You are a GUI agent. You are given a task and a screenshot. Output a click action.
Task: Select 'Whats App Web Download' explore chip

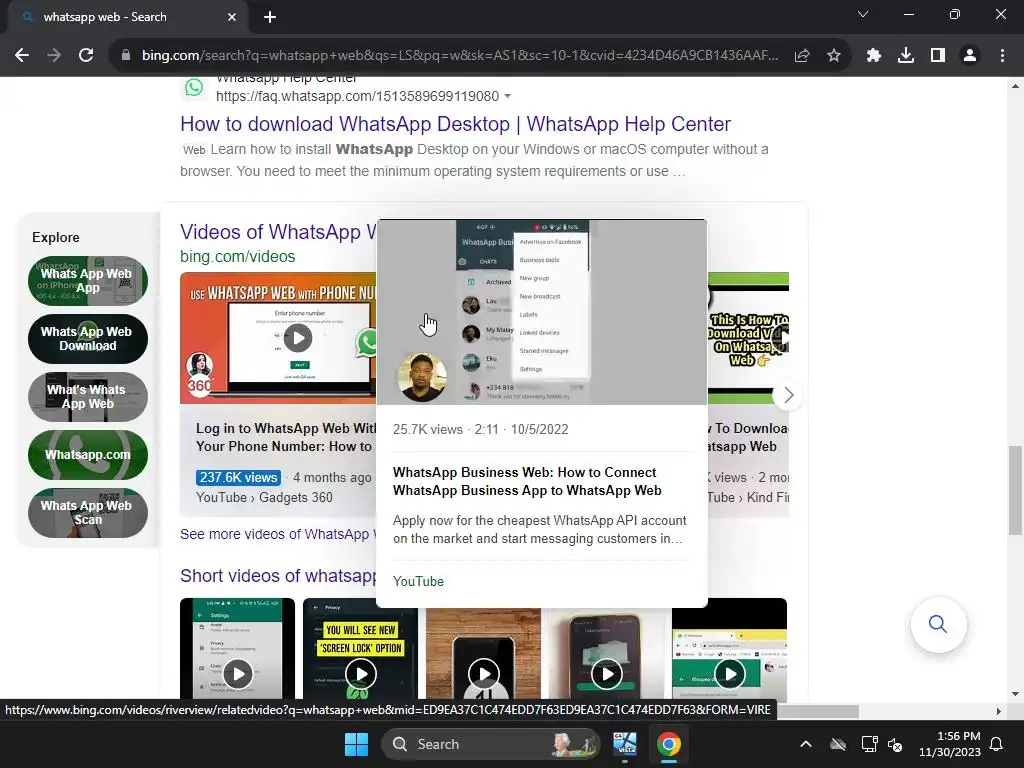click(x=88, y=339)
